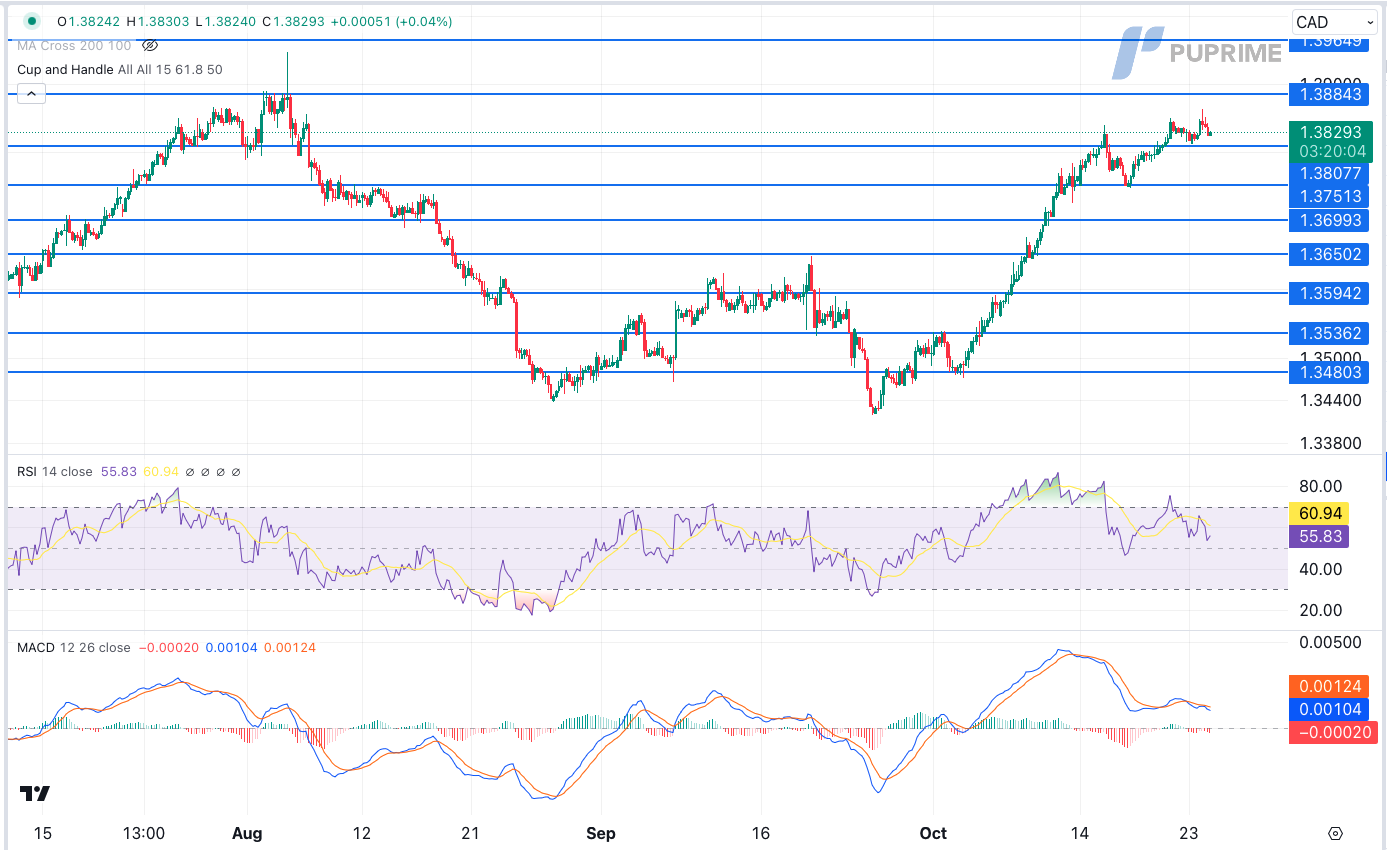Click the Aug date on time axis
This screenshot has height=850, width=1387.
point(246,833)
